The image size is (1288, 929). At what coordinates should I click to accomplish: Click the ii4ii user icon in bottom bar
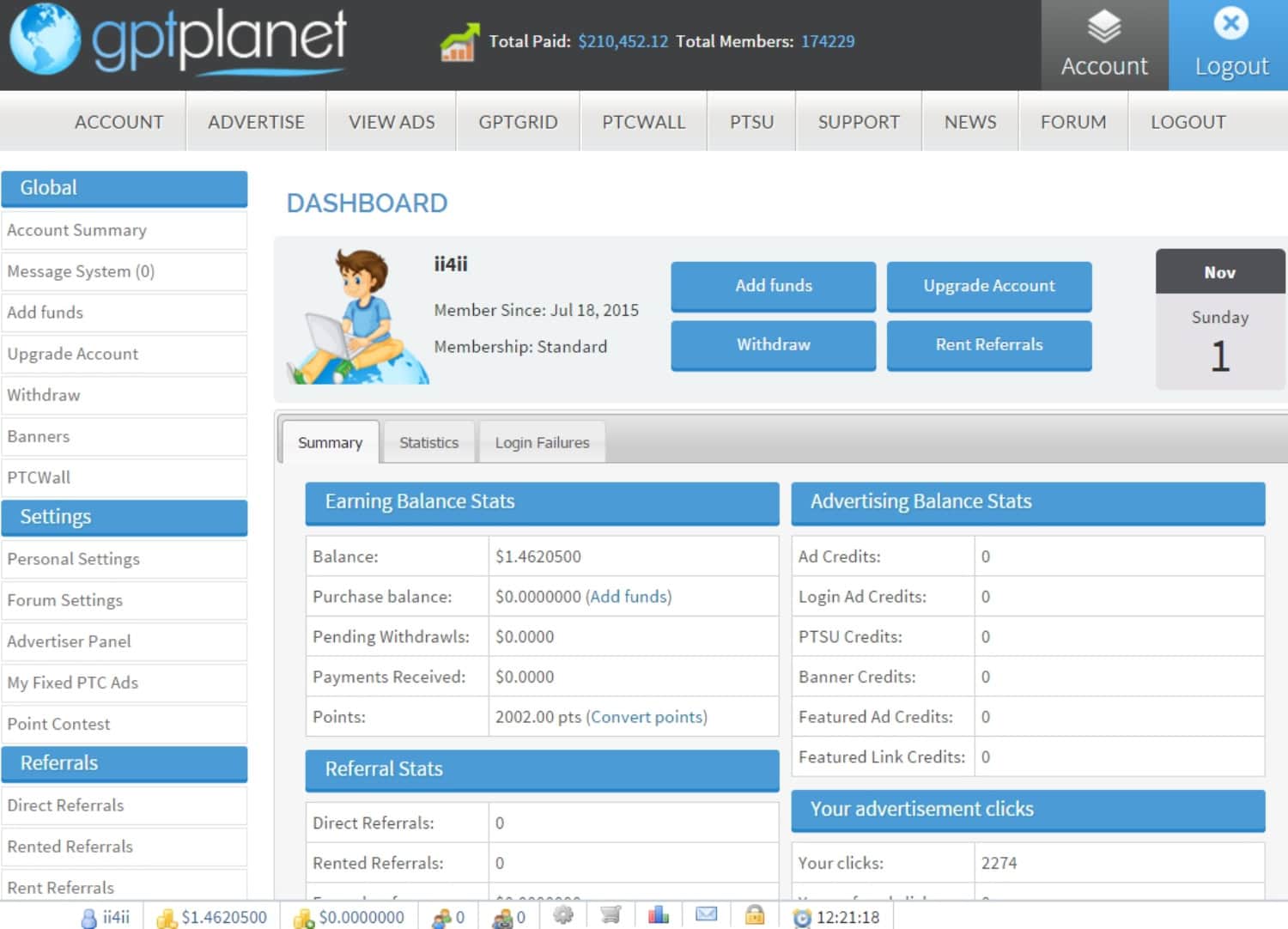pyautogui.click(x=88, y=918)
